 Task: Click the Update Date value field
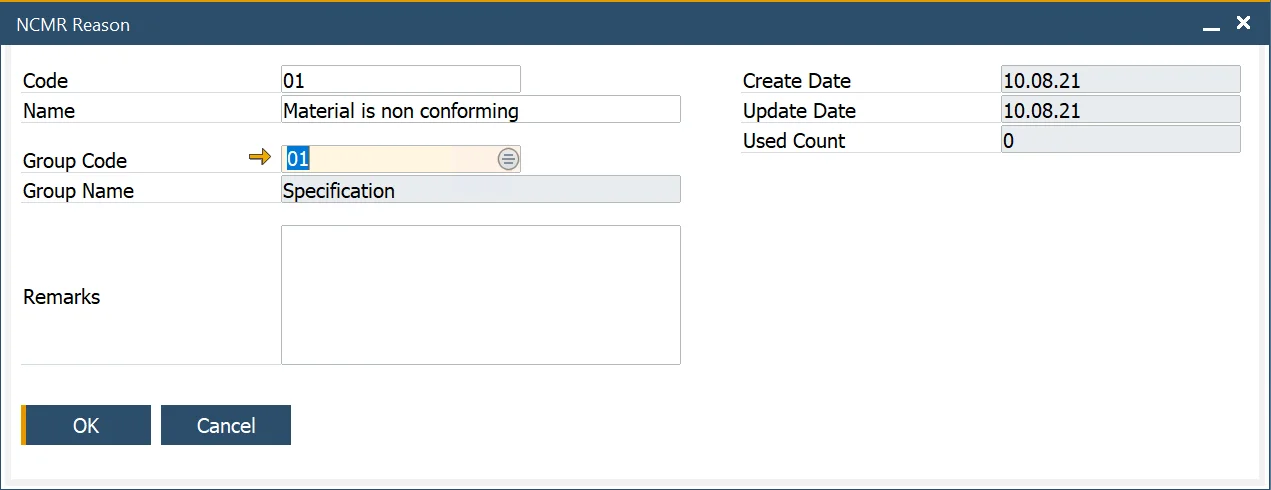pos(1120,110)
